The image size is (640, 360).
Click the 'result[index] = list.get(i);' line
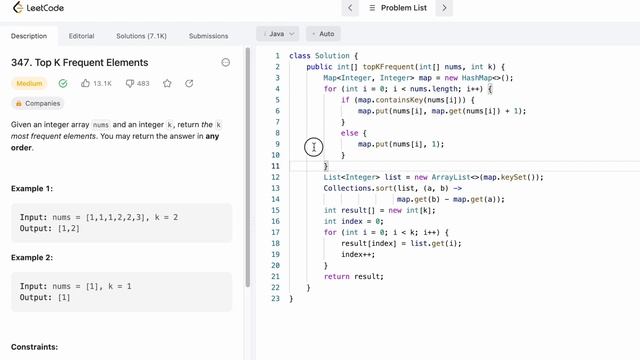pyautogui.click(x=401, y=243)
